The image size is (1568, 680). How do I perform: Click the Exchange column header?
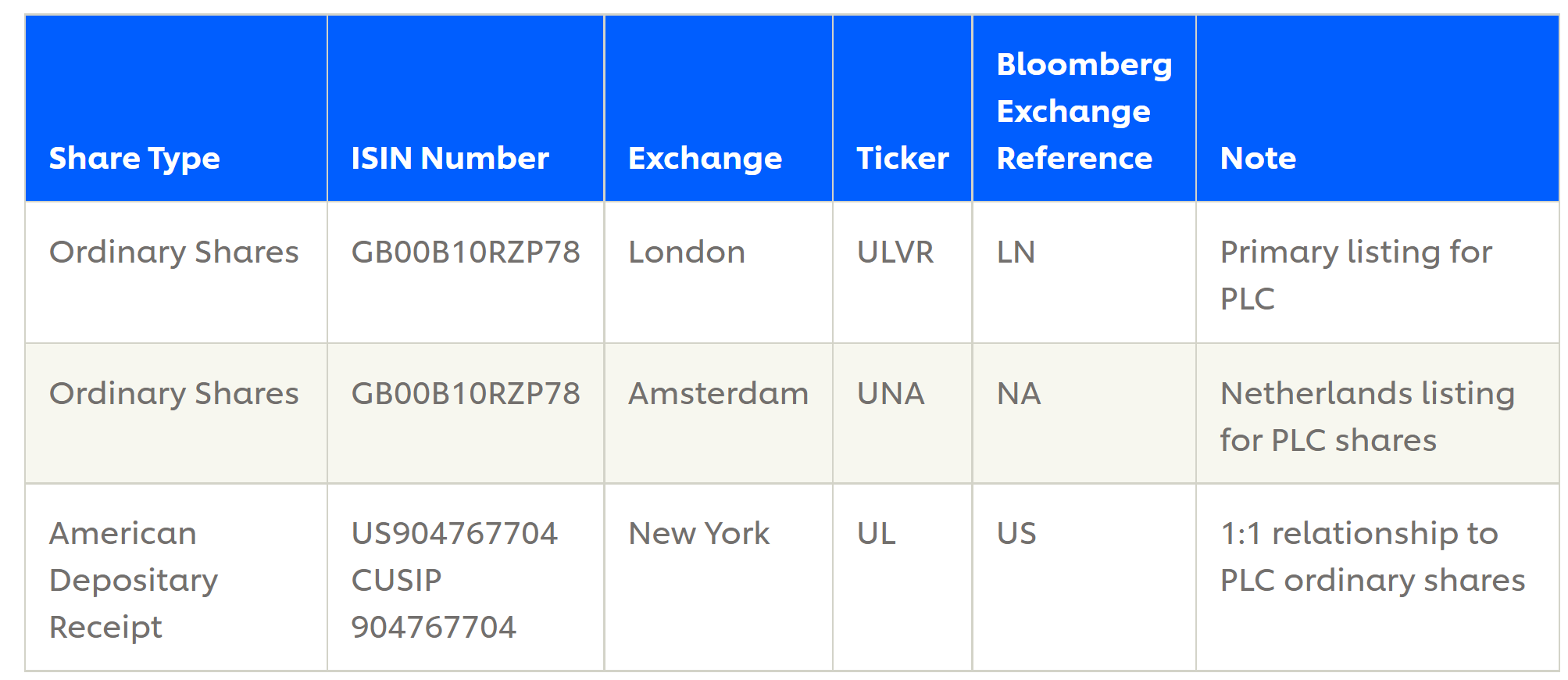705,159
